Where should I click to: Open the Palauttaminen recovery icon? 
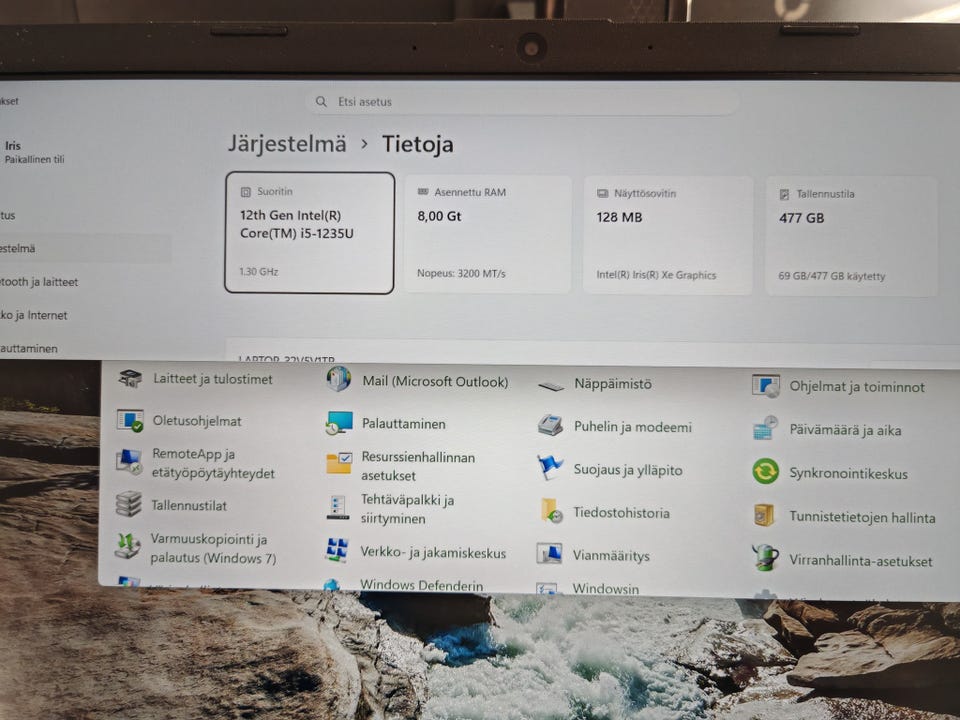[x=339, y=422]
